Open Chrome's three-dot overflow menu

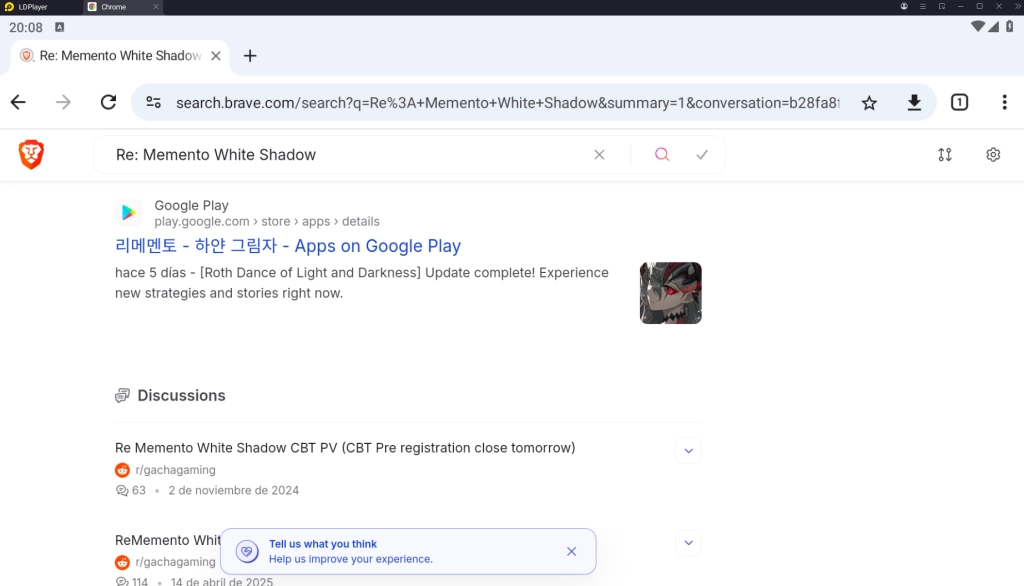pyautogui.click(x=1004, y=103)
